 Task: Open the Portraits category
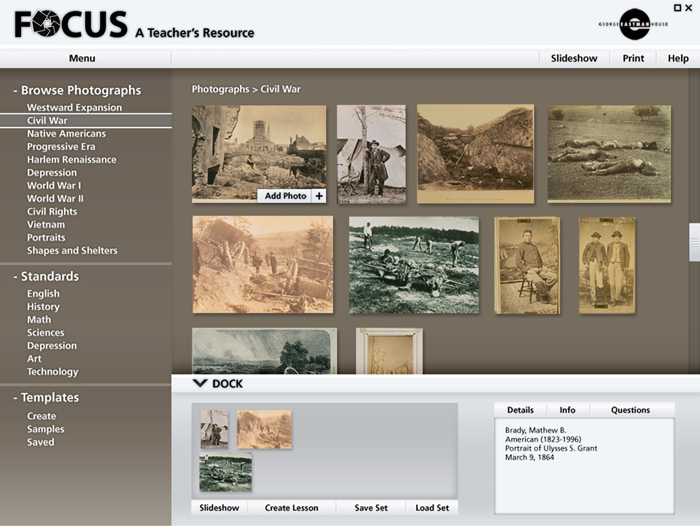46,237
